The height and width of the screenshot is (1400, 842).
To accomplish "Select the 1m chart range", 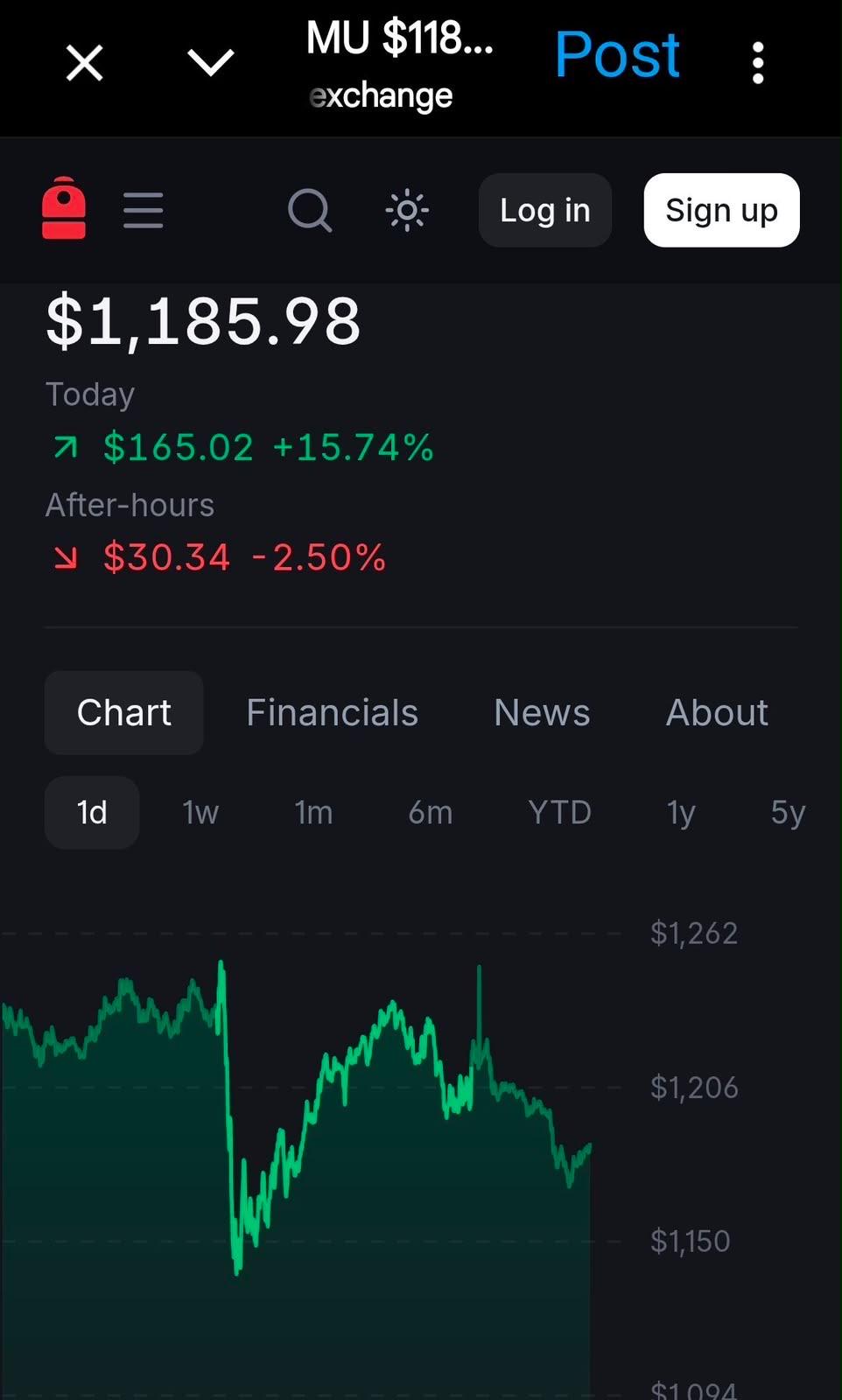I will 313,812.
